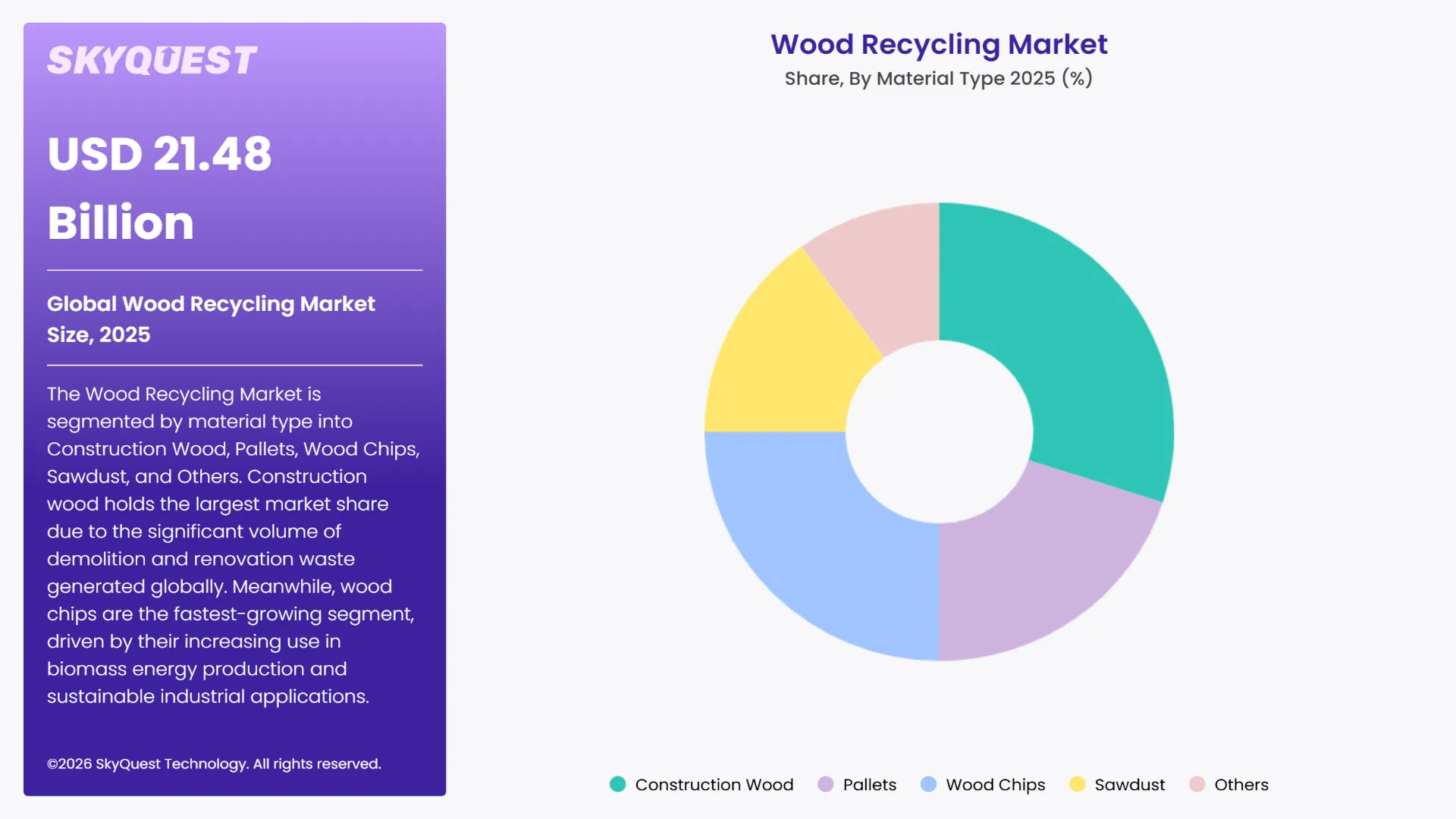Click the SkyQuest logo
The image size is (1456, 819).
point(152,61)
